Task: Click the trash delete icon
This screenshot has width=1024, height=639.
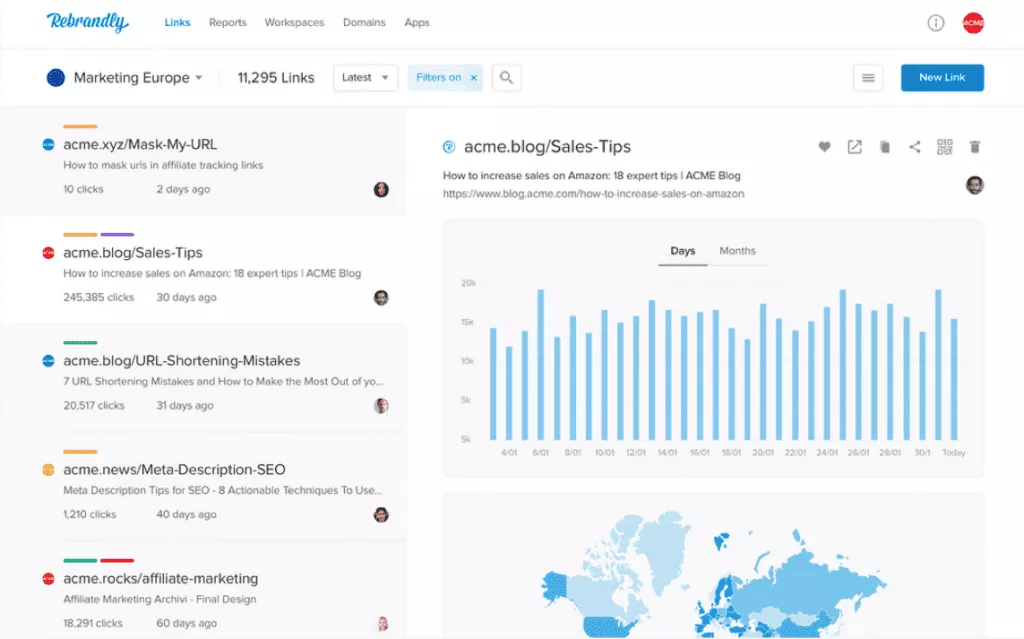Action: pos(975,147)
